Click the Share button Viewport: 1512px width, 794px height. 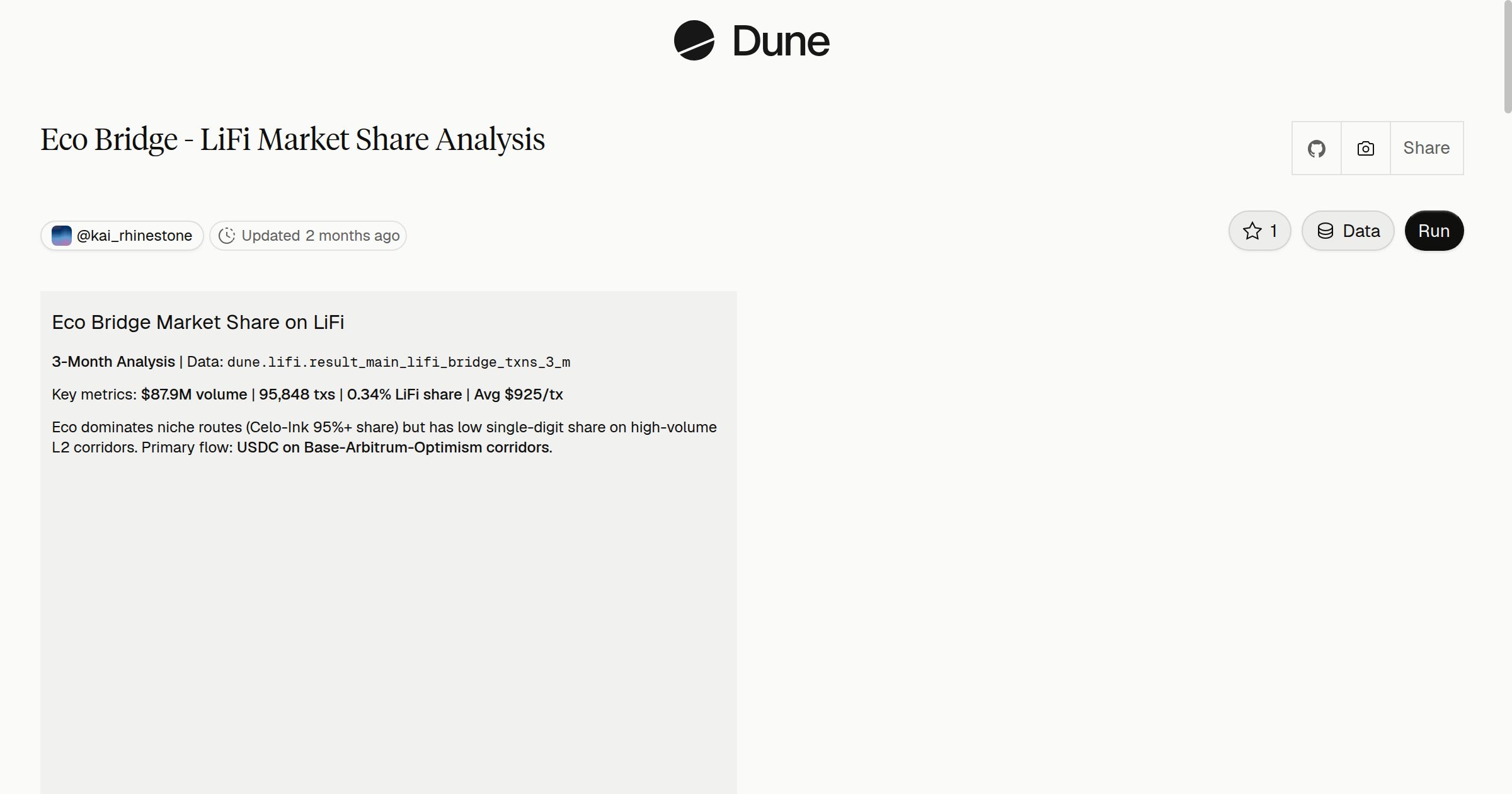tap(1426, 148)
